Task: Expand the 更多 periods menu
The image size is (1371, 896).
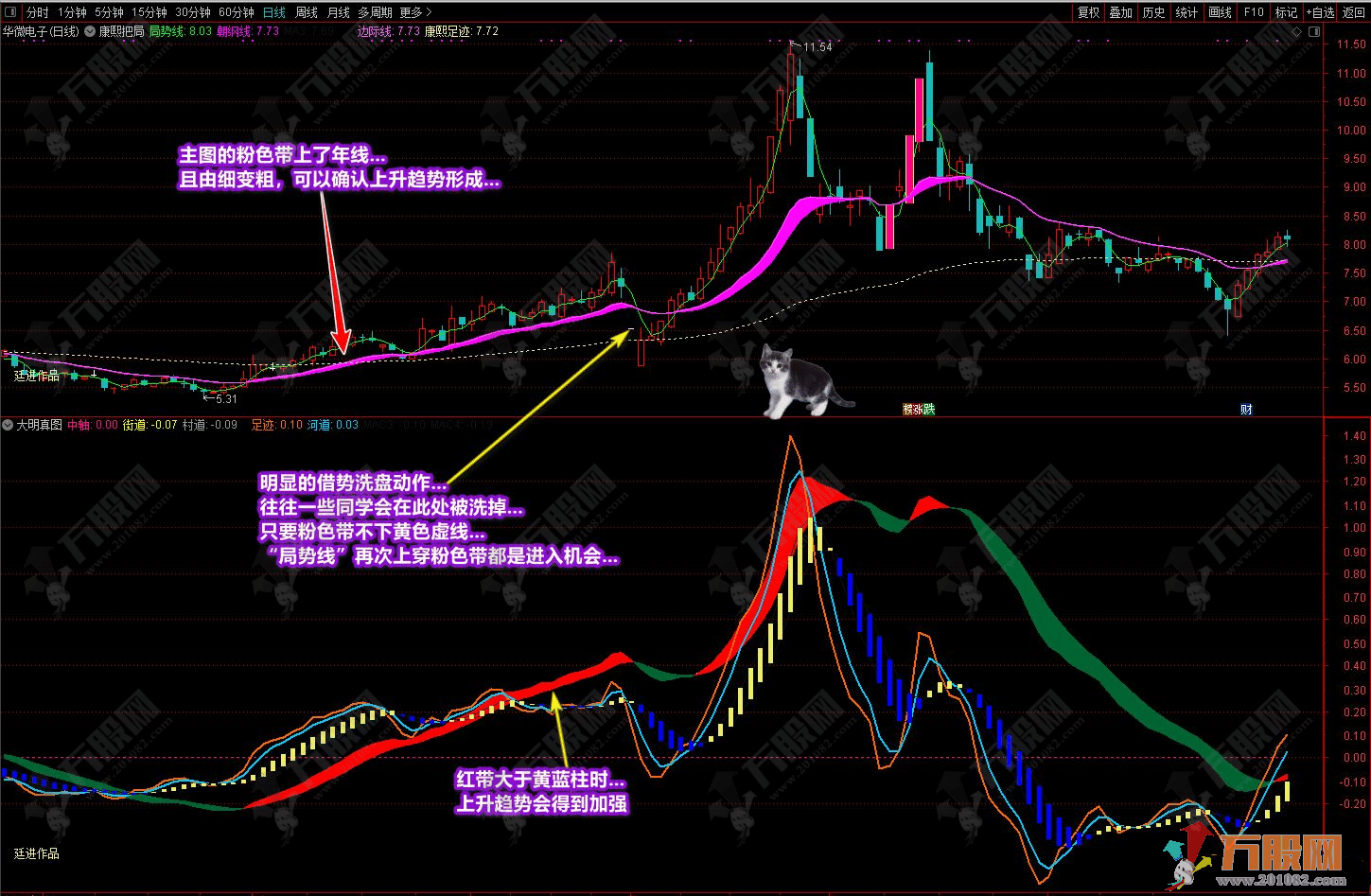Action: [x=415, y=12]
